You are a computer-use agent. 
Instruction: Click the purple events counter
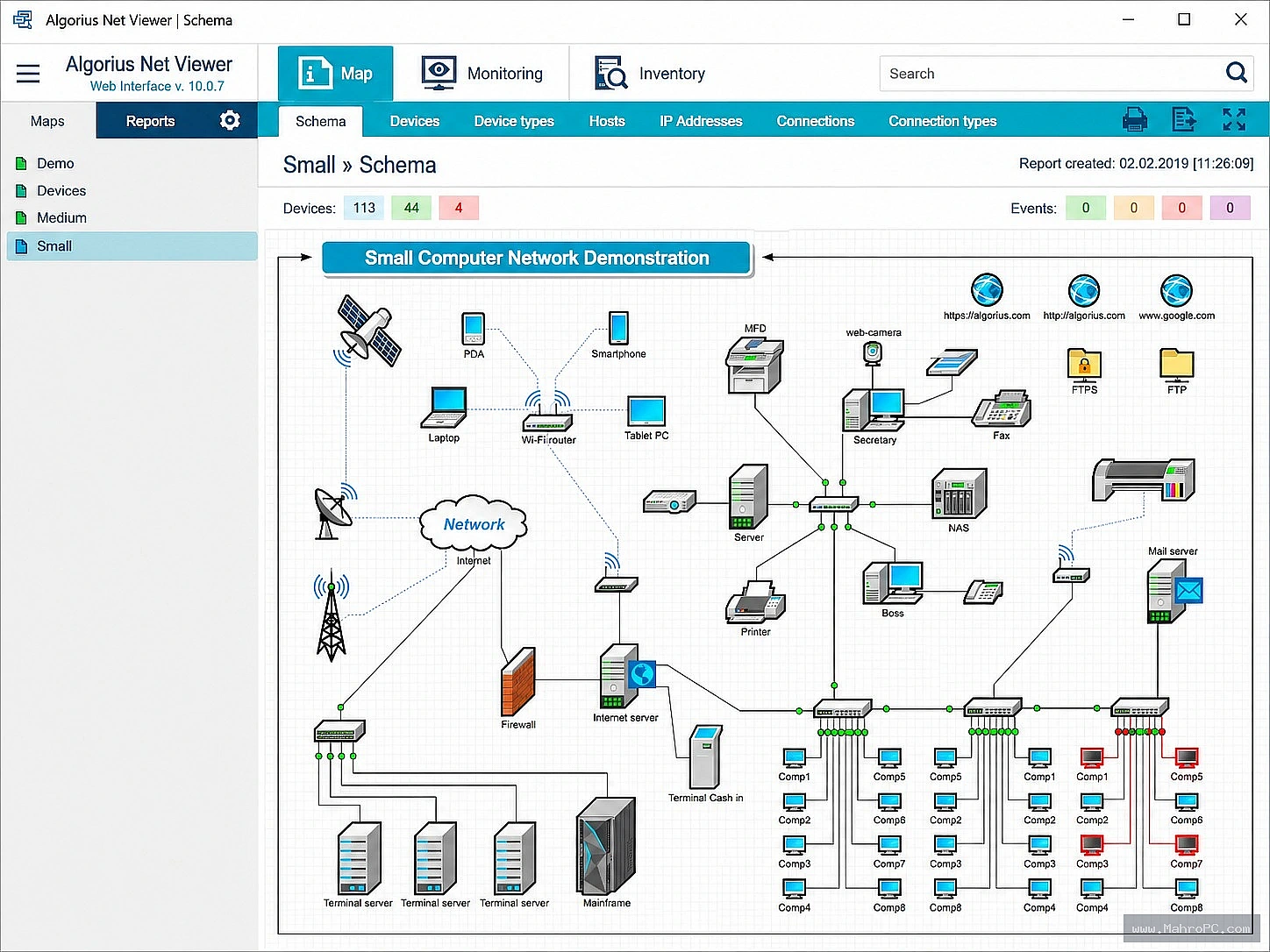tap(1230, 208)
